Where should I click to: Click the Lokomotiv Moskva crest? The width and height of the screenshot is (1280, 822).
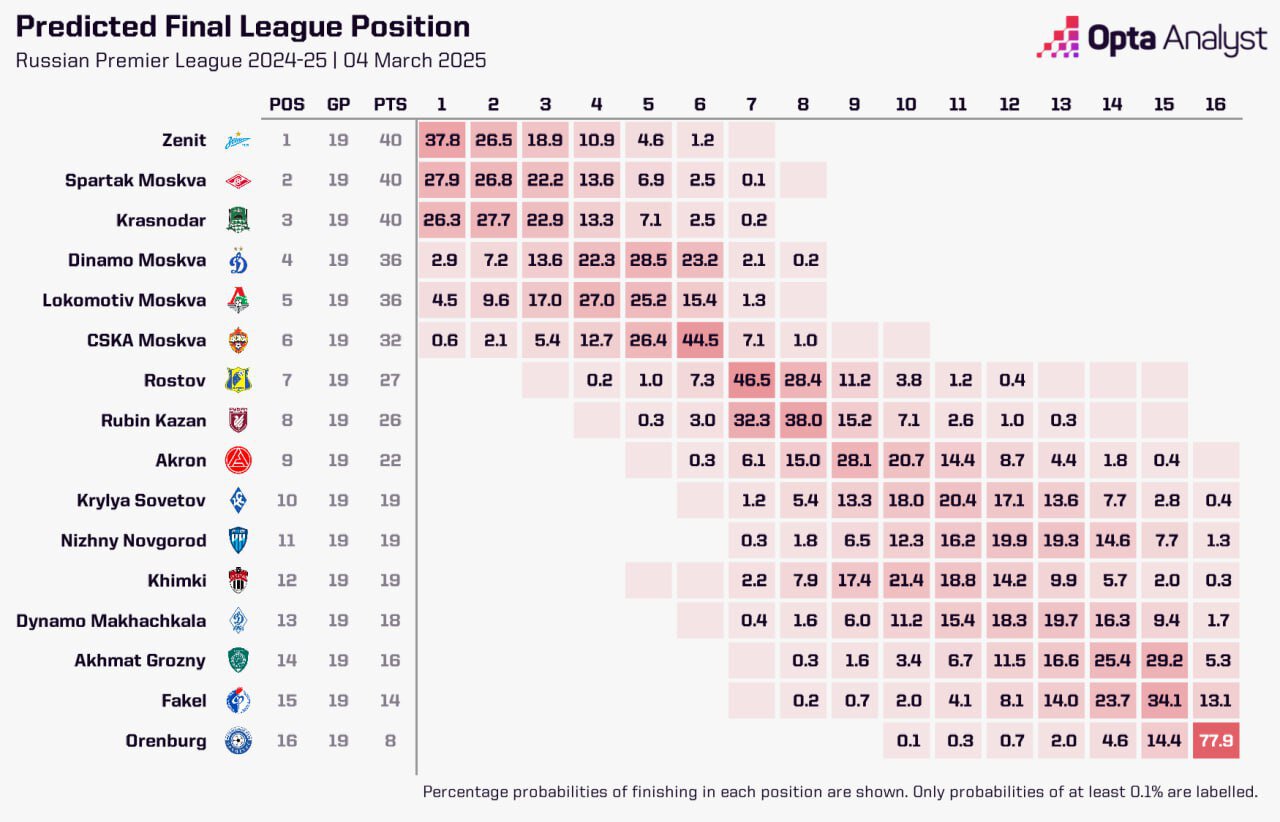pyautogui.click(x=238, y=300)
